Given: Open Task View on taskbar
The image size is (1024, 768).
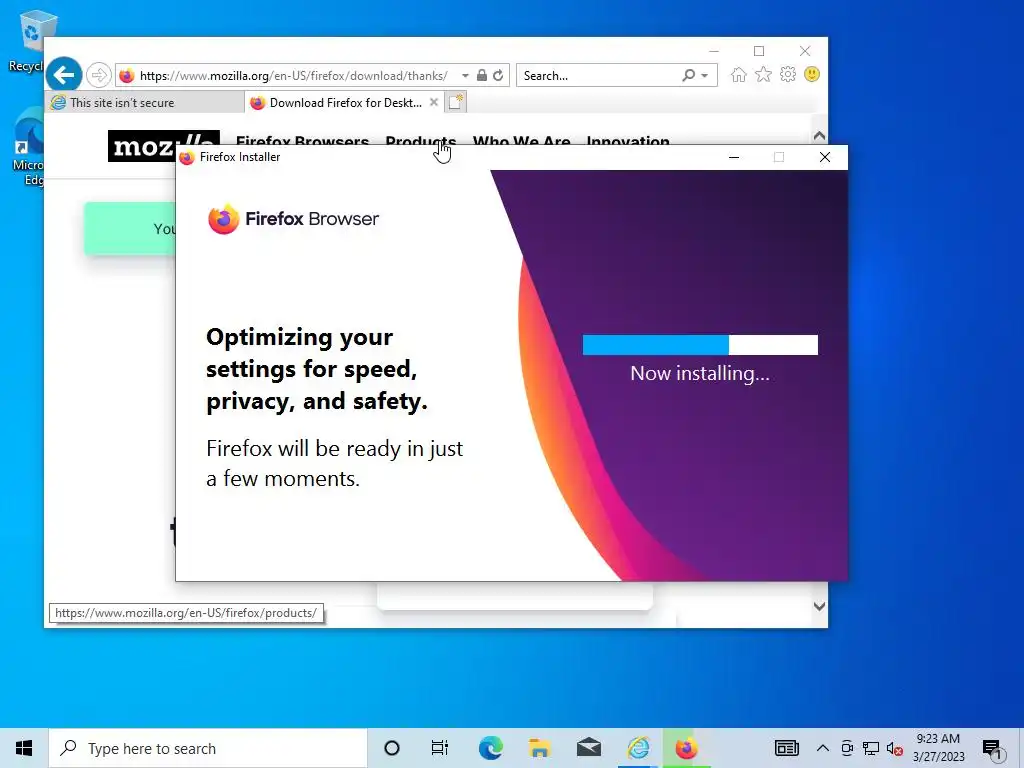Looking at the screenshot, I should pyautogui.click(x=440, y=748).
